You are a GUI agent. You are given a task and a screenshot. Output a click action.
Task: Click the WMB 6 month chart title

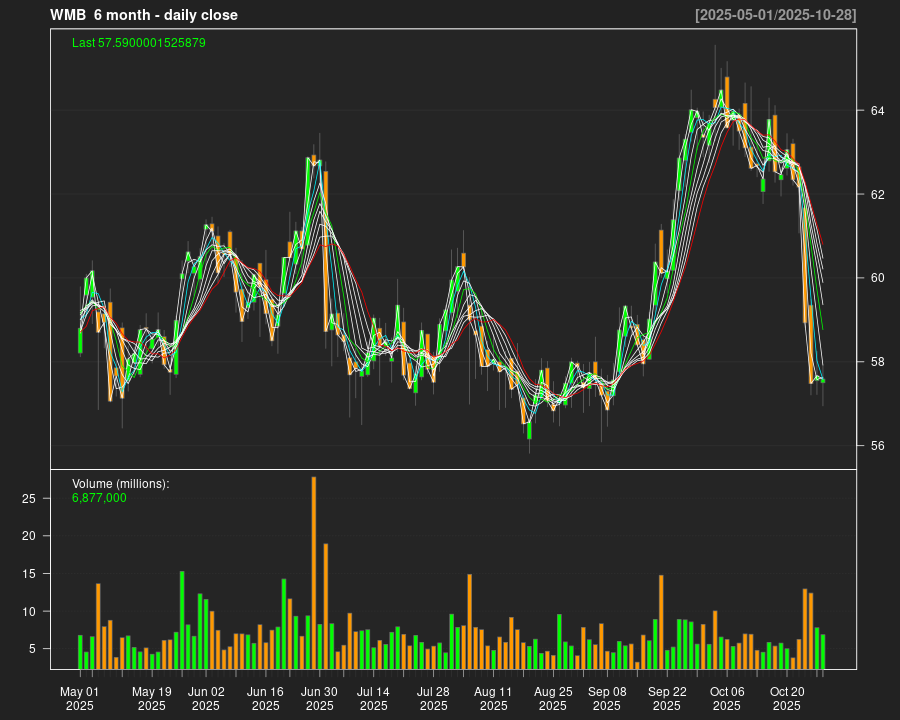tap(144, 15)
